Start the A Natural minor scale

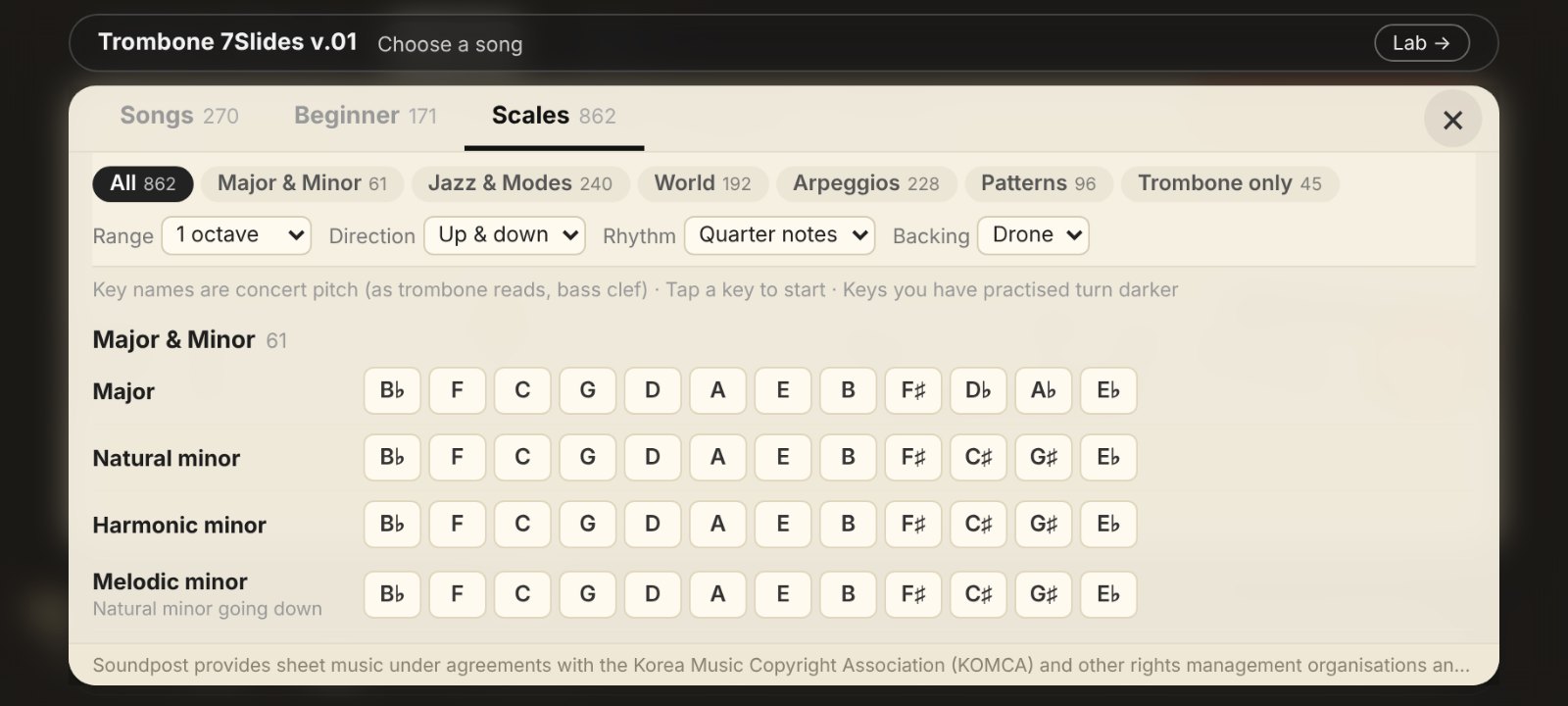tap(717, 457)
